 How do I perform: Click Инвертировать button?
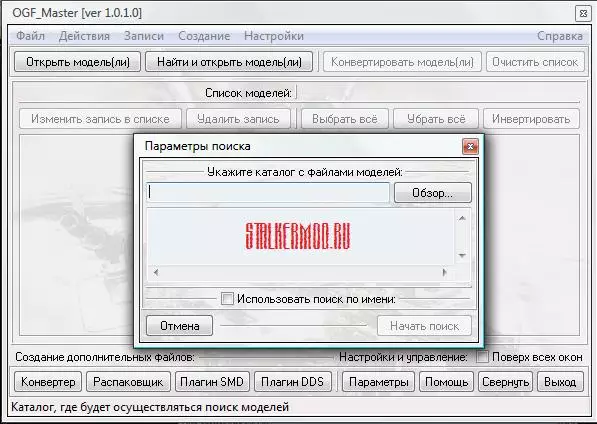tap(531, 119)
